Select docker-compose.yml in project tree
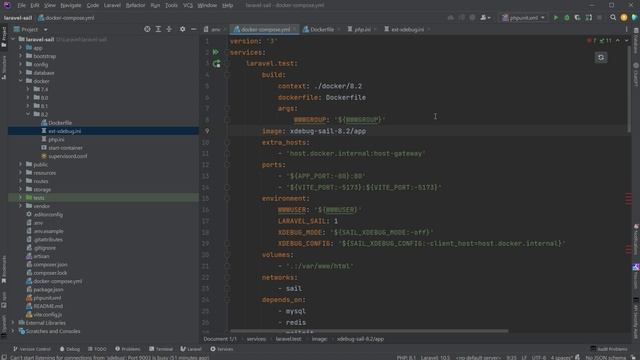The image size is (640, 360). coord(58,281)
